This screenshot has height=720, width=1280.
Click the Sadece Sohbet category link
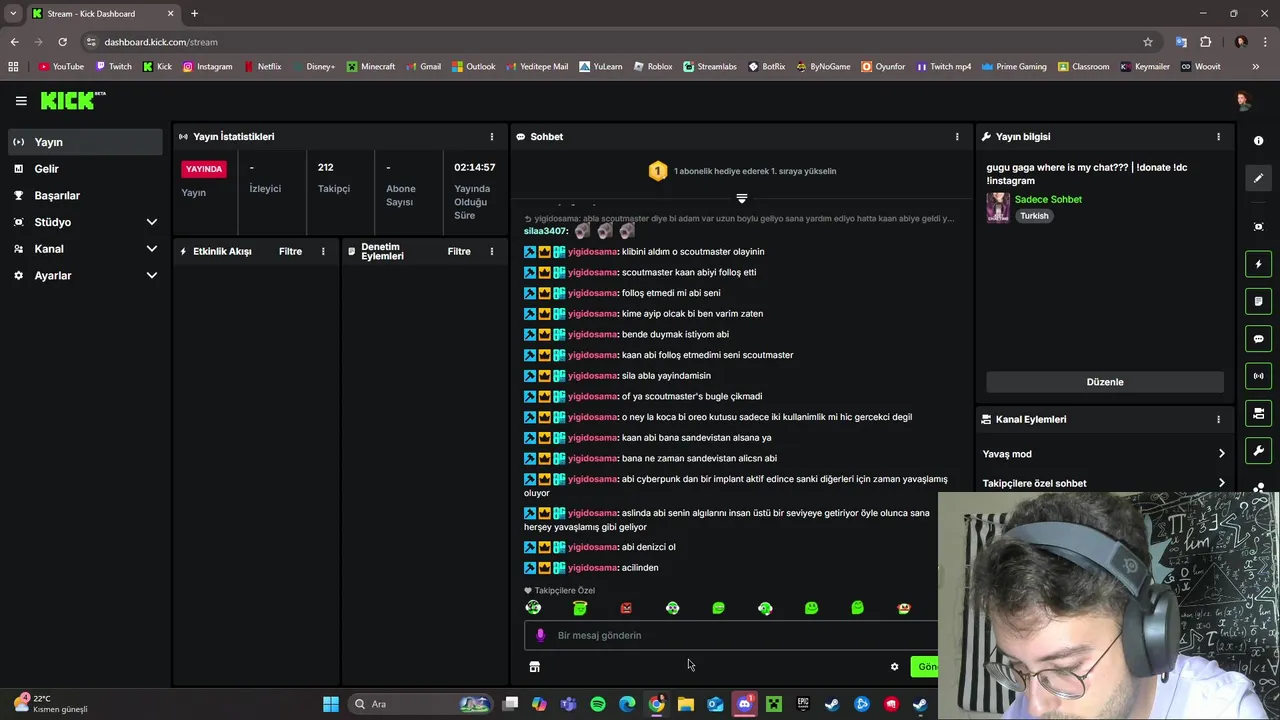[x=1048, y=199]
